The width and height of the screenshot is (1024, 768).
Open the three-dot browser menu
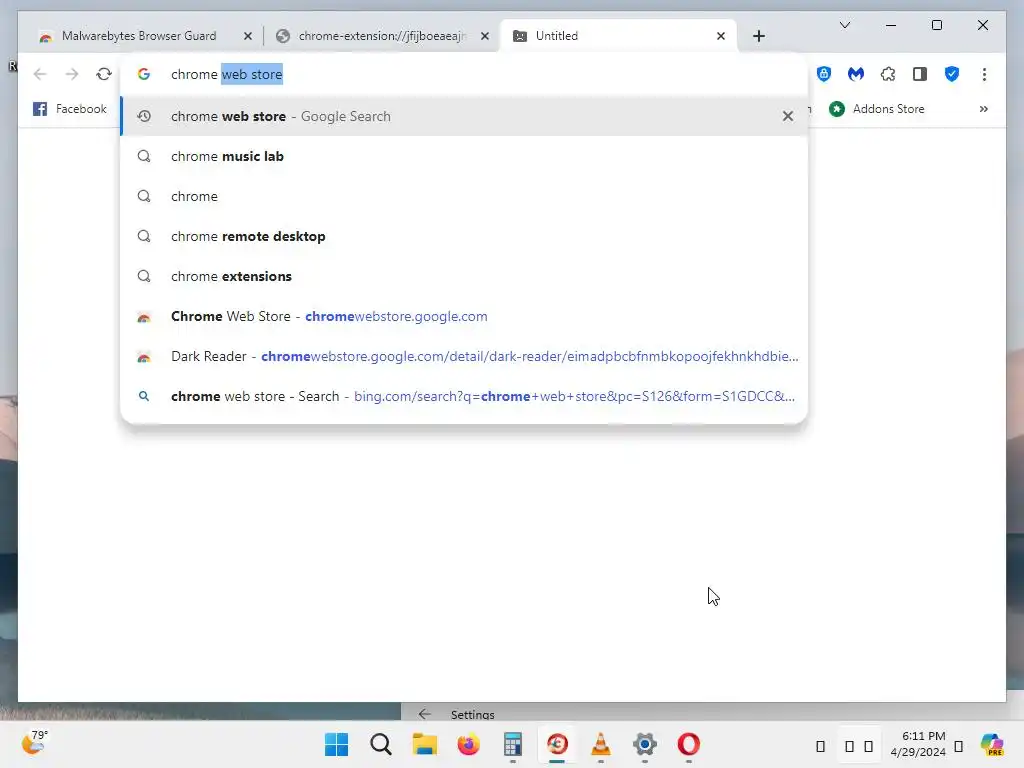click(x=984, y=74)
